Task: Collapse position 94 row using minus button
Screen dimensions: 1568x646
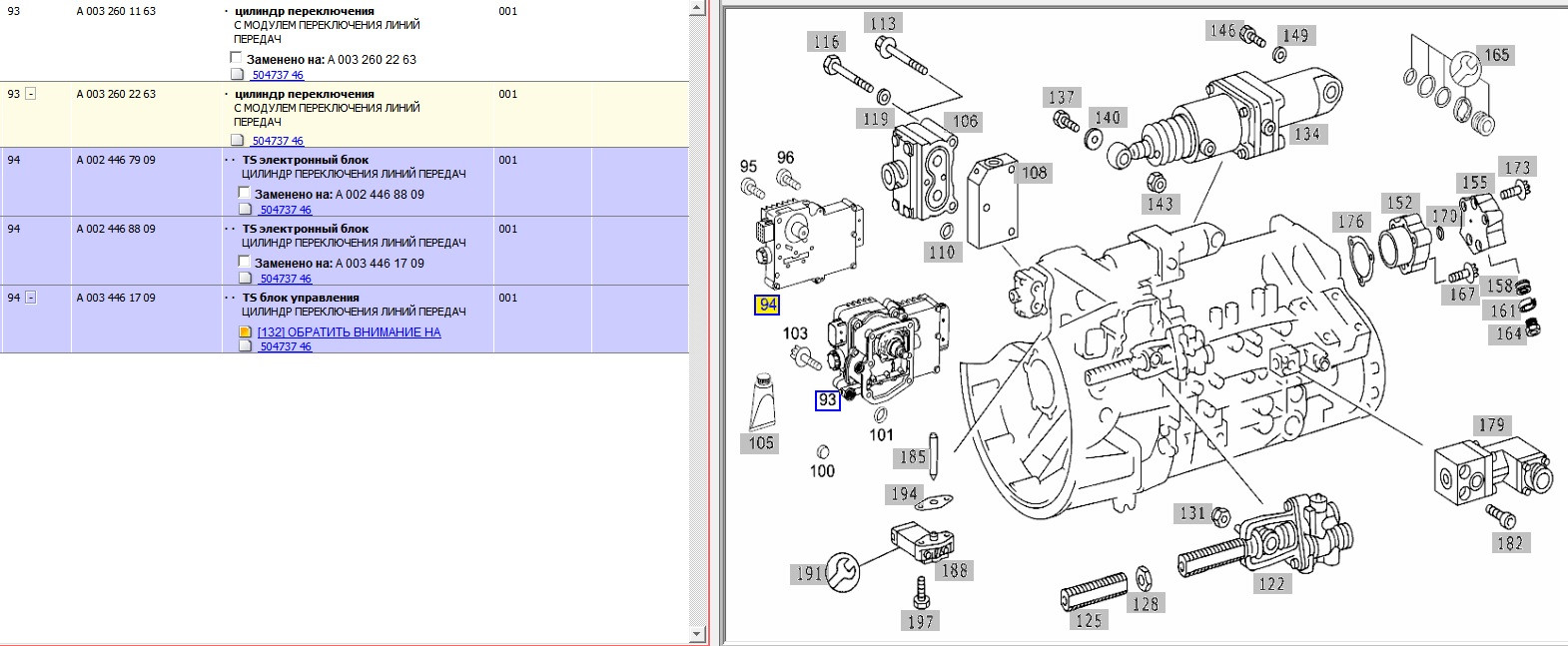Action: click(31, 298)
